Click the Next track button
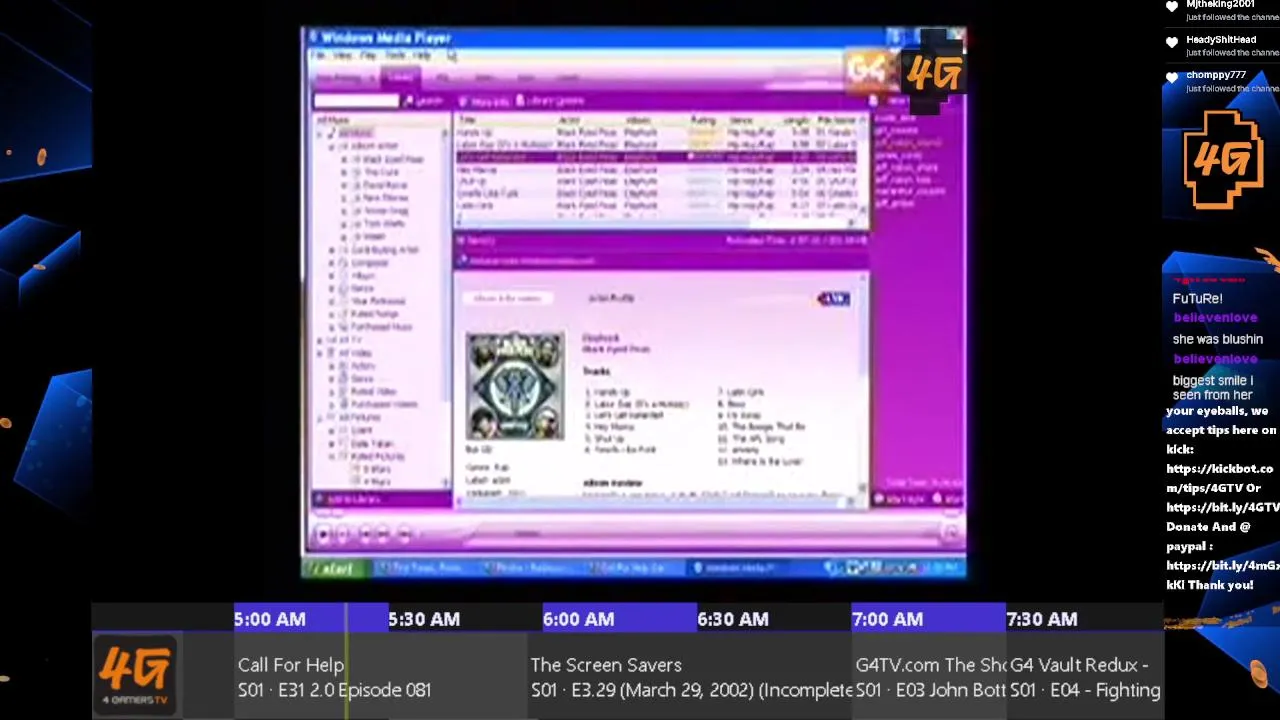This screenshot has height=720, width=1280. coord(383,536)
